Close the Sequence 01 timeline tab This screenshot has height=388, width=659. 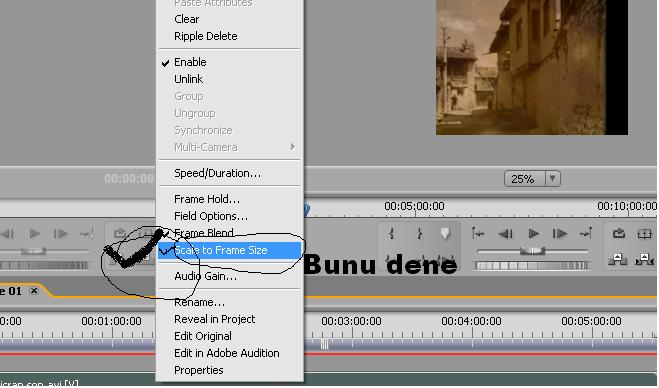pos(34,290)
